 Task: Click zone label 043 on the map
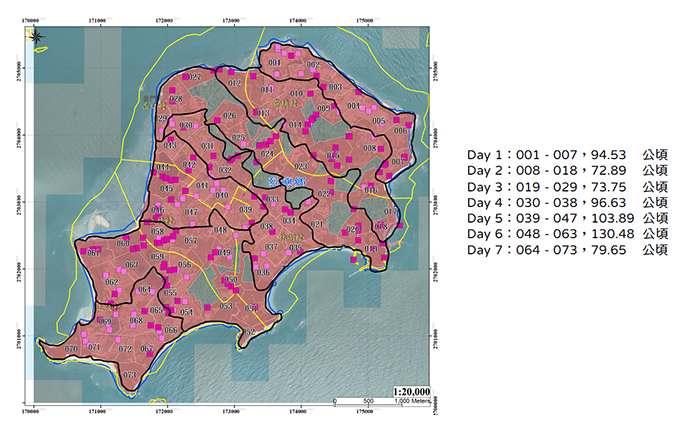tap(170, 145)
